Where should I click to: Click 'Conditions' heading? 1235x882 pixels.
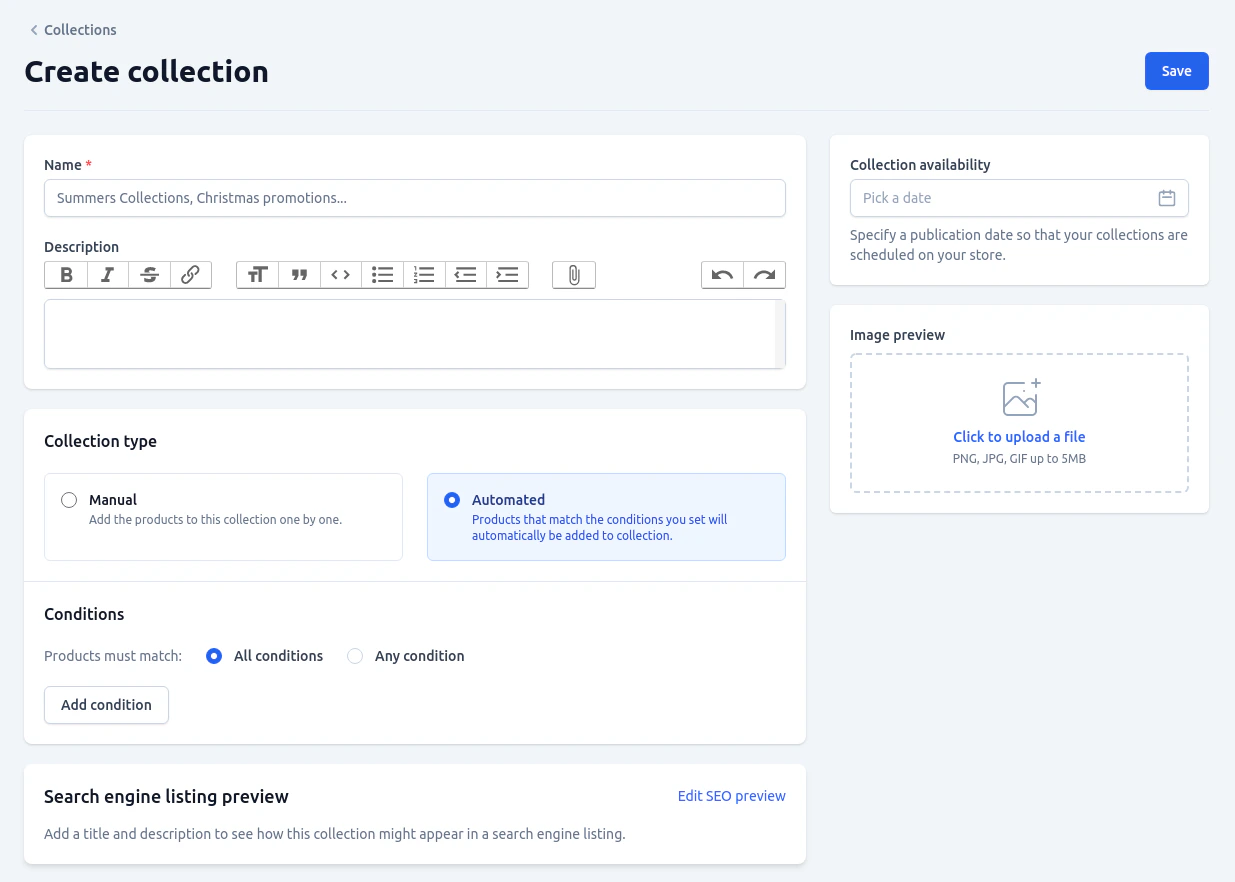84,614
